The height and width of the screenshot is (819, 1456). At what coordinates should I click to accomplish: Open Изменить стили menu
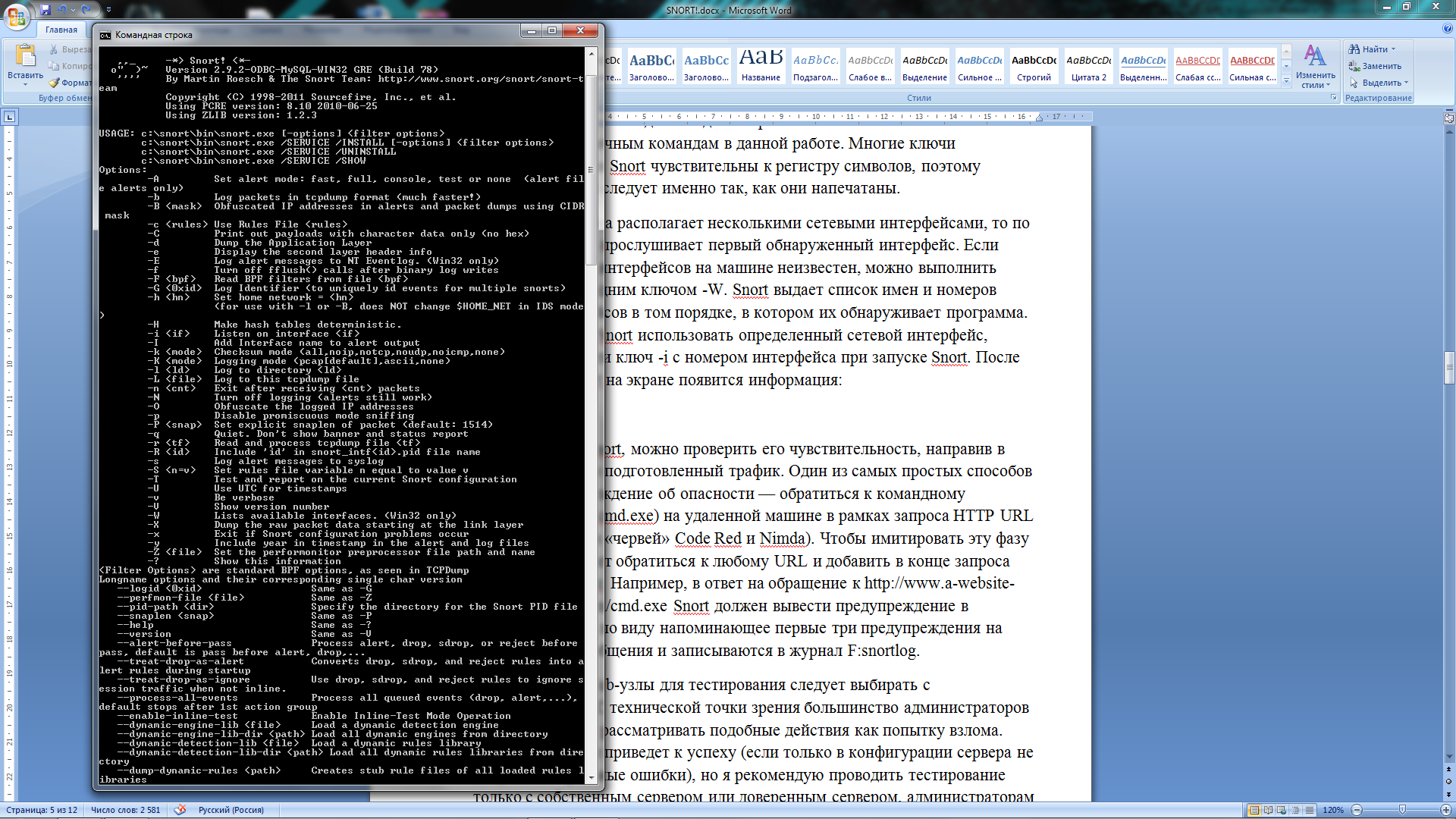[1315, 67]
